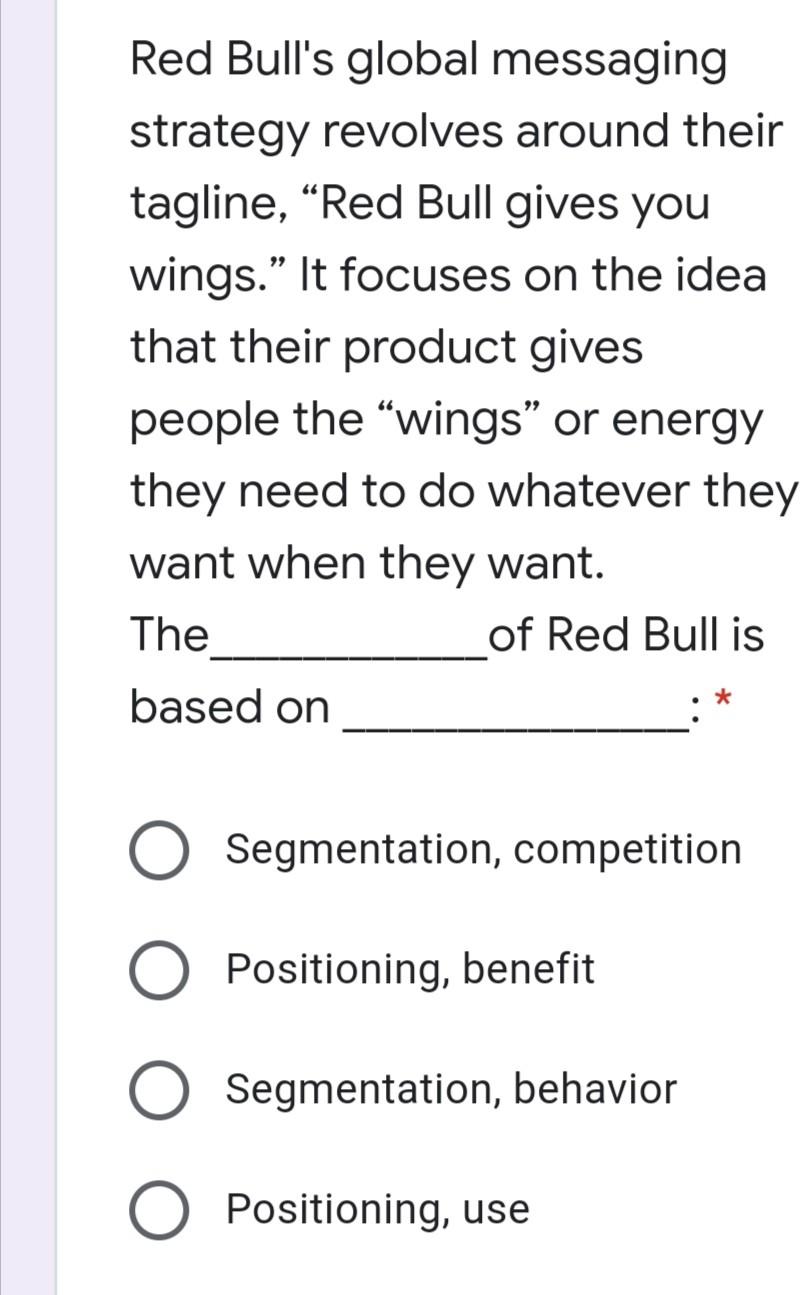809x1295 pixels.
Task: Click the circle beside "Segmentation, behavior"
Action: point(160,1089)
